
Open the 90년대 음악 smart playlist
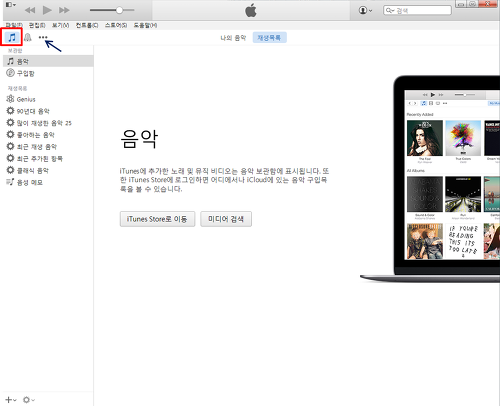[x=48, y=111]
